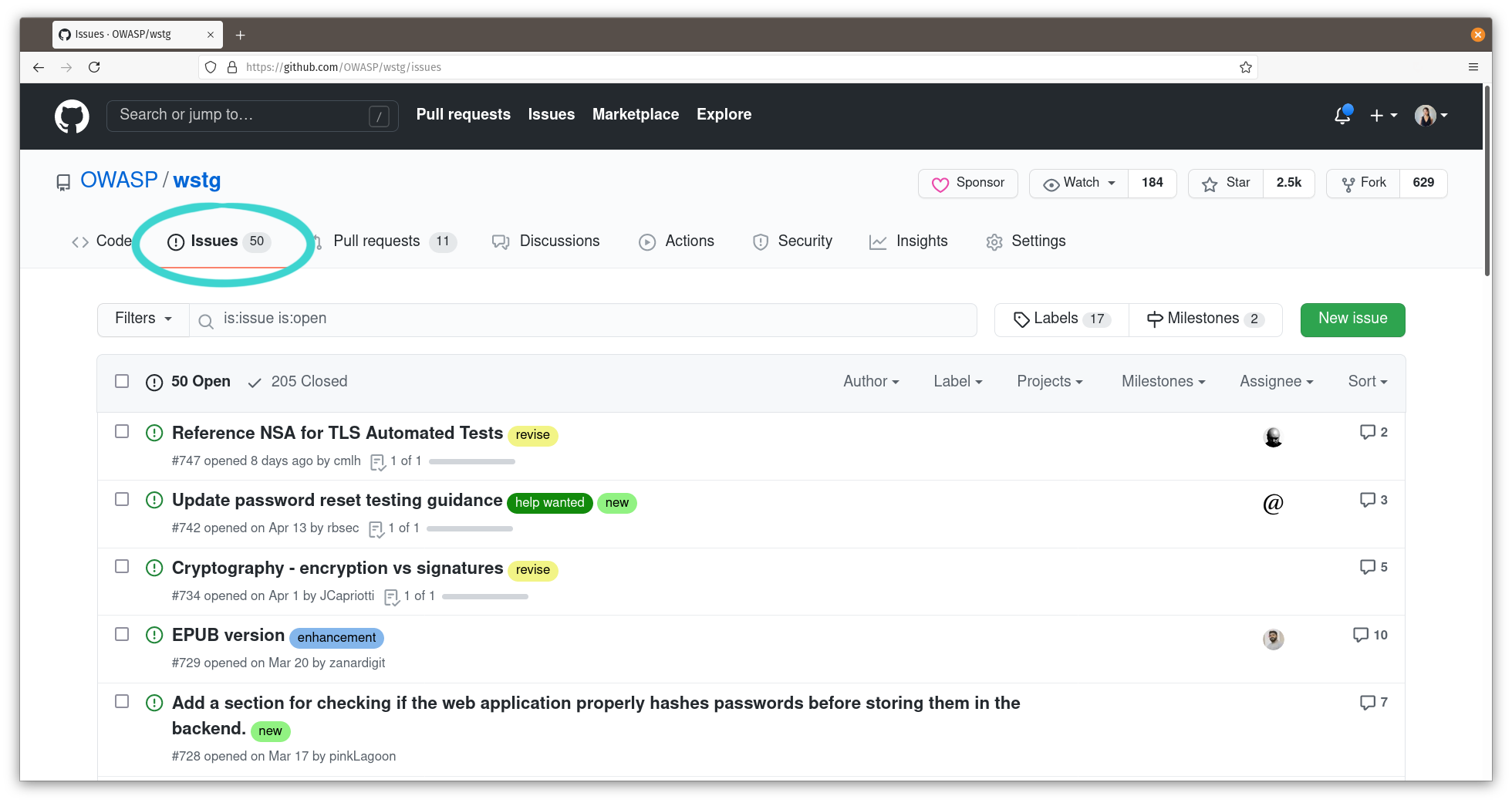Bookmark the page with the star icon

click(x=1245, y=67)
